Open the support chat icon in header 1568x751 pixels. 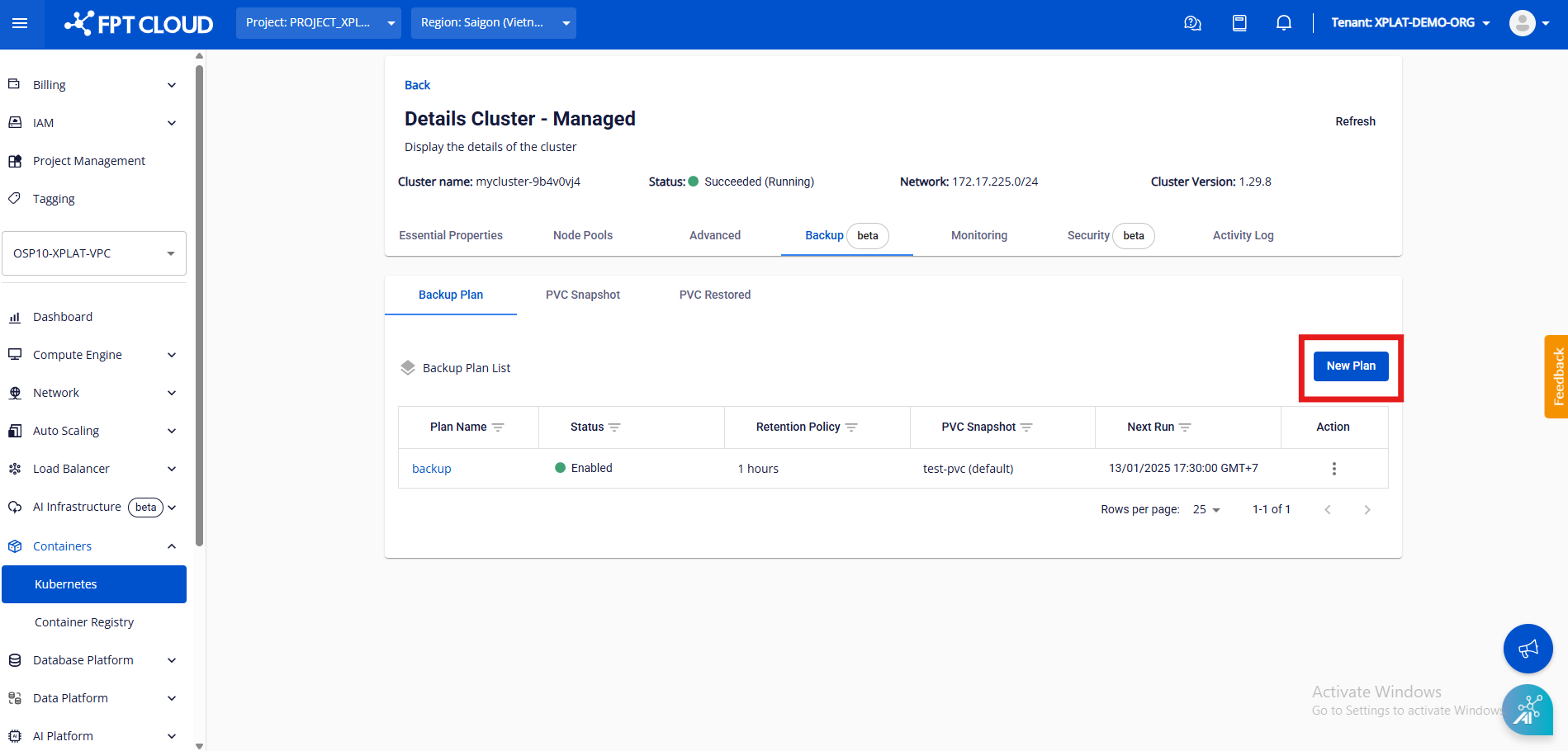click(1192, 23)
